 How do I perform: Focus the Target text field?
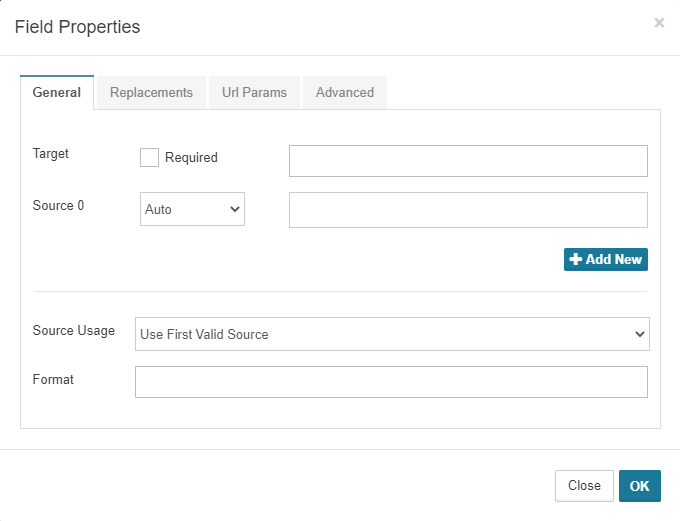(x=468, y=161)
